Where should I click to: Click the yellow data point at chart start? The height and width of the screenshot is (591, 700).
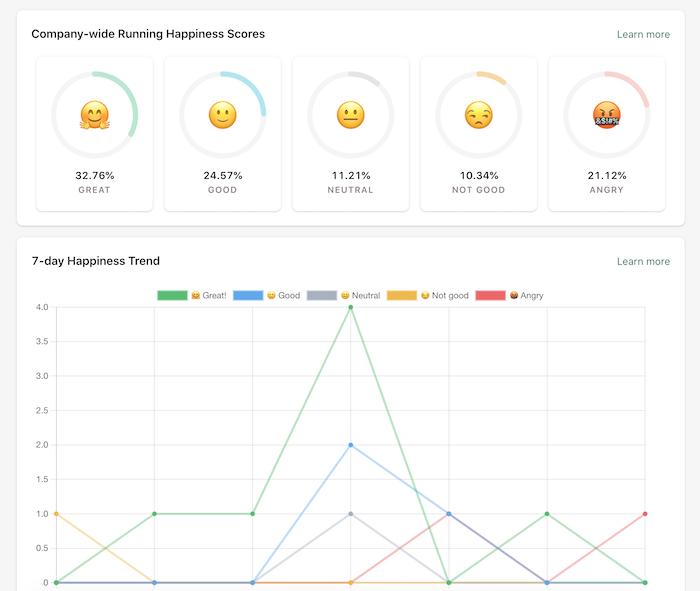tap(56, 514)
